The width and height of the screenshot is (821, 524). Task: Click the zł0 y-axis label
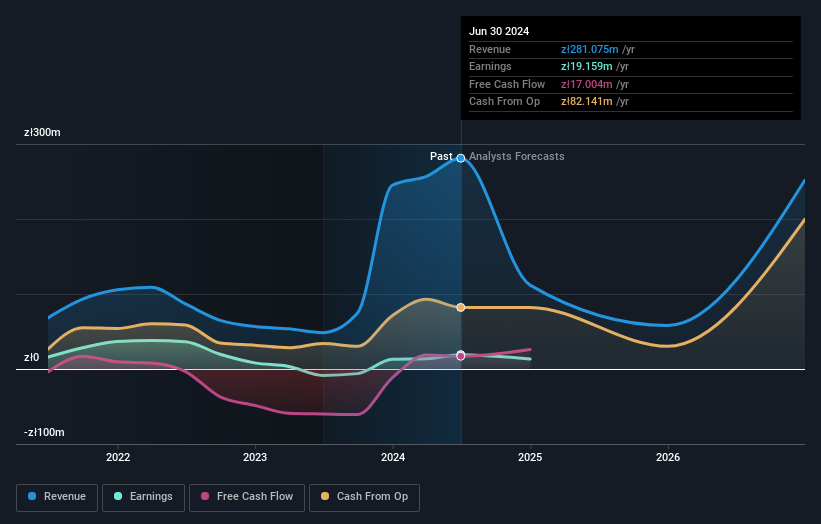[x=31, y=358]
